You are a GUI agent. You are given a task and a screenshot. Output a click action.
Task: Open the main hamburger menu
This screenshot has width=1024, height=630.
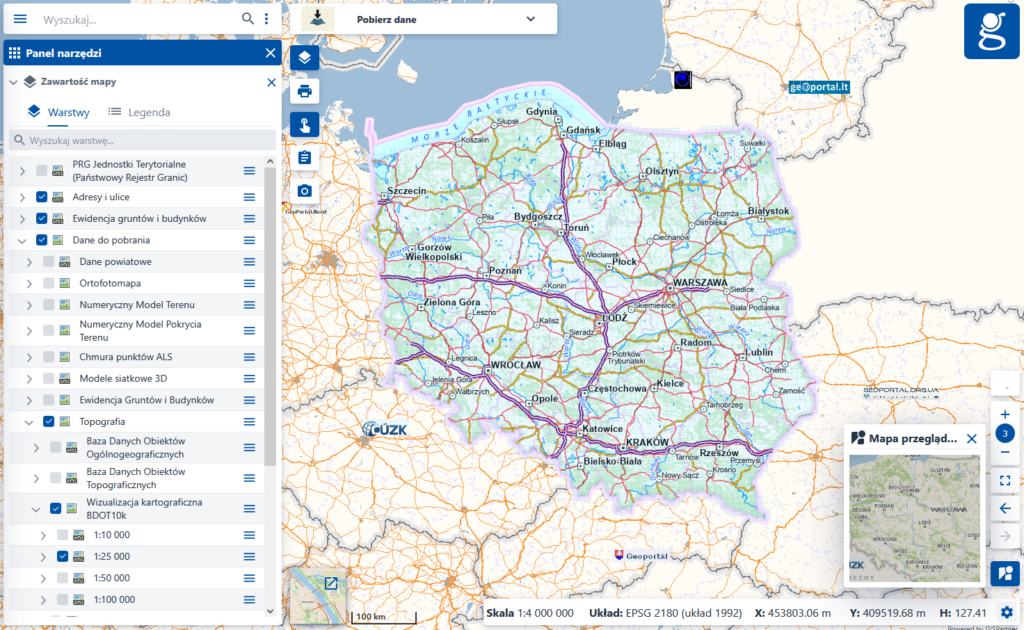[20, 19]
